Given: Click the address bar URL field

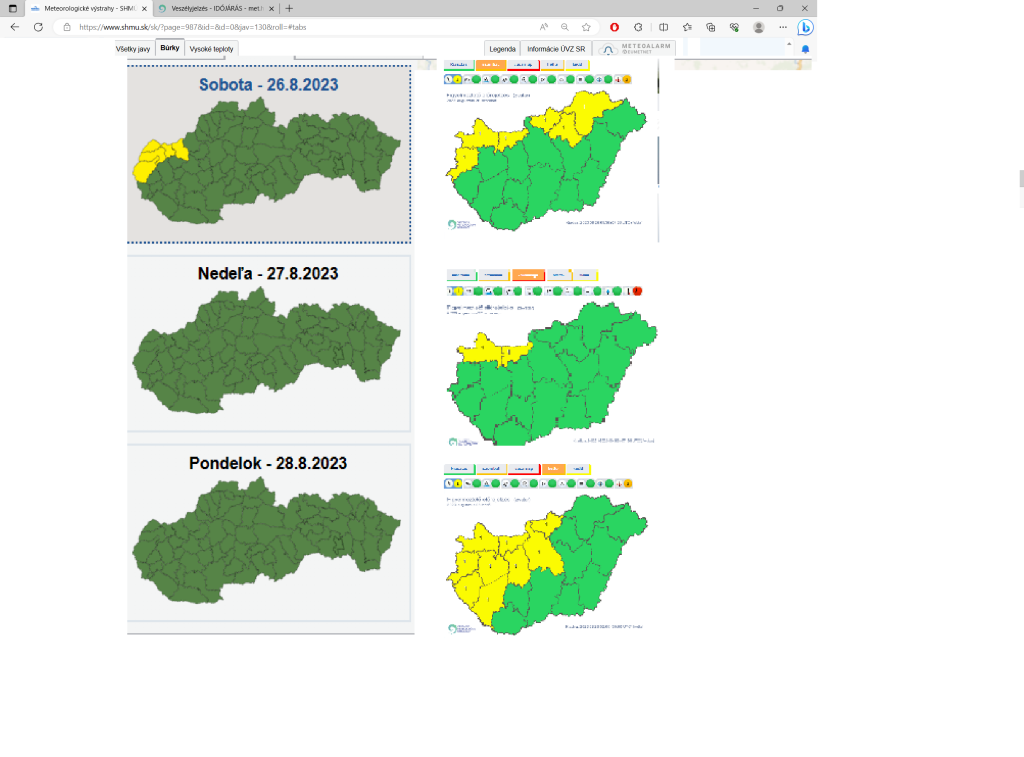Looking at the screenshot, I should pos(300,27).
